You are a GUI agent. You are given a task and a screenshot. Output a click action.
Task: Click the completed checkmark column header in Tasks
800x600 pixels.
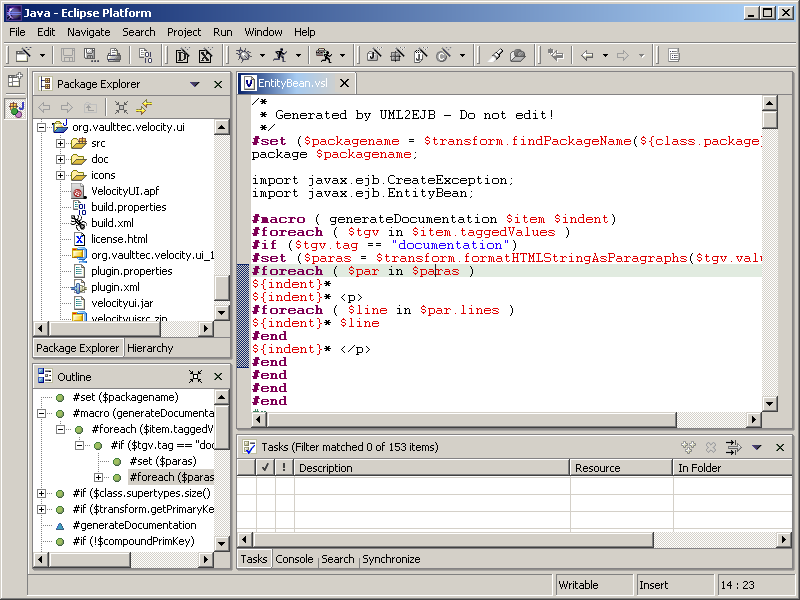point(264,467)
